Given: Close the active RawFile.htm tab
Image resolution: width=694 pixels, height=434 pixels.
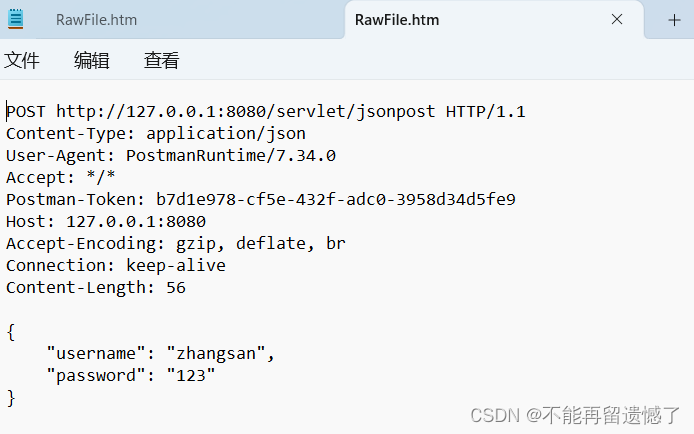Looking at the screenshot, I should (x=617, y=19).
